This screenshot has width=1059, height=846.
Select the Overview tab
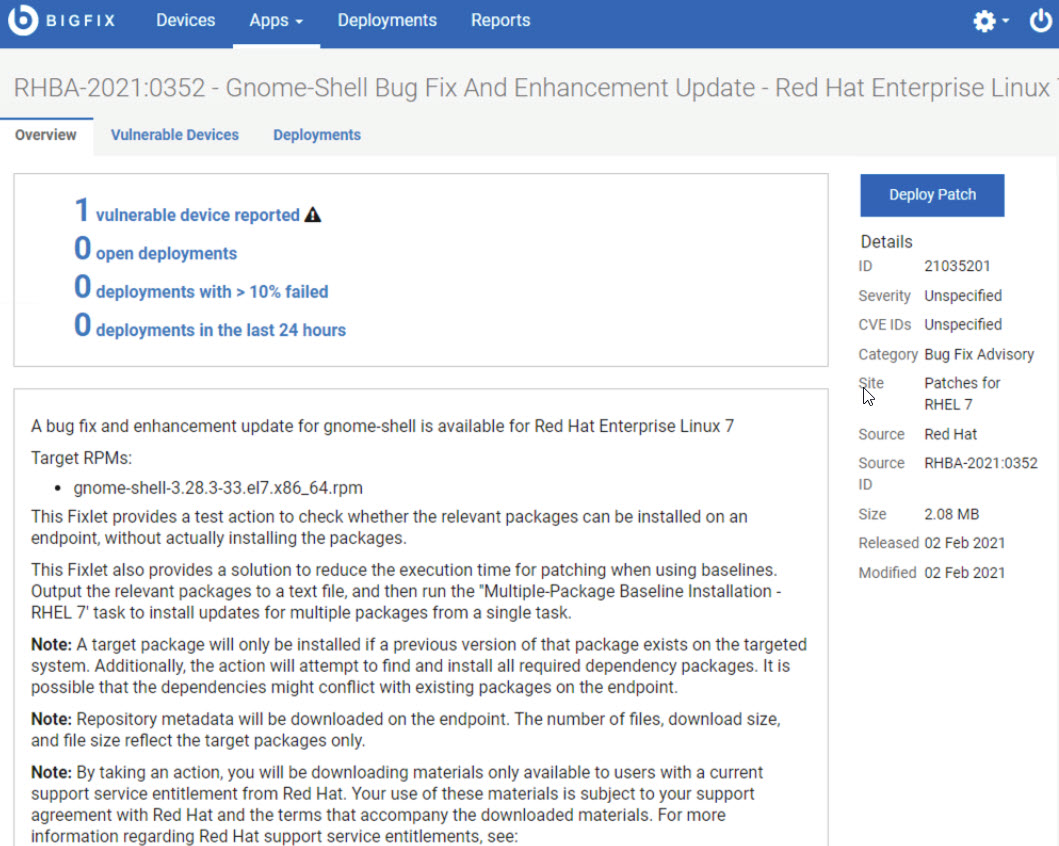point(46,135)
